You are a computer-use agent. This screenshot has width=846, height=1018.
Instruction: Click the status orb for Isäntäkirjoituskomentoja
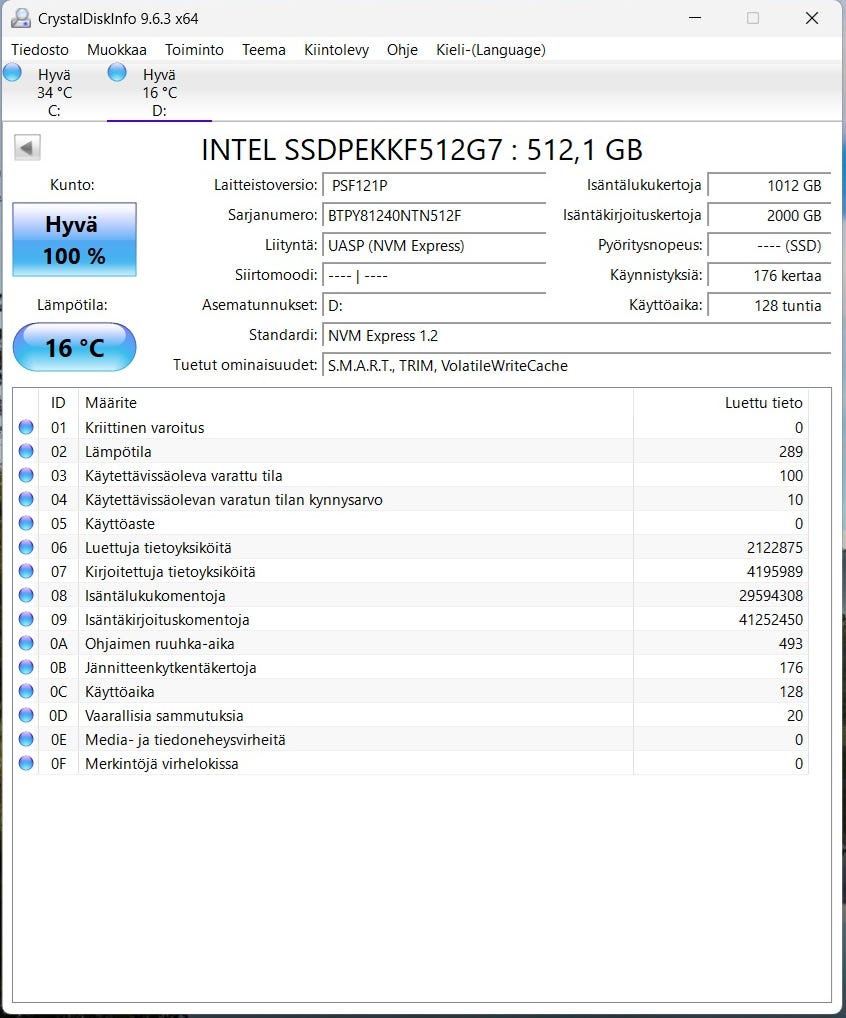26,619
